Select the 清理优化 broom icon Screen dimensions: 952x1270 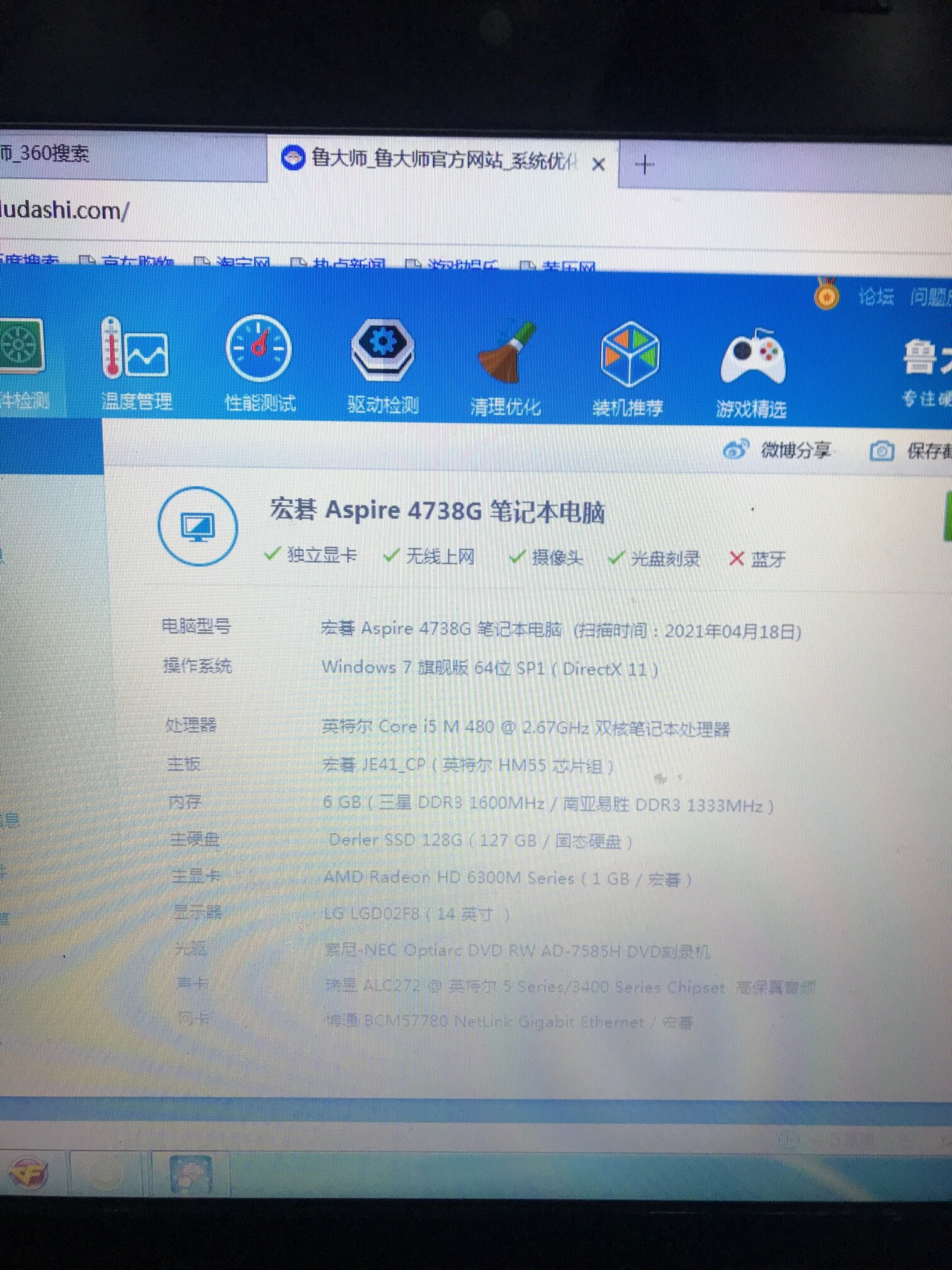507,353
